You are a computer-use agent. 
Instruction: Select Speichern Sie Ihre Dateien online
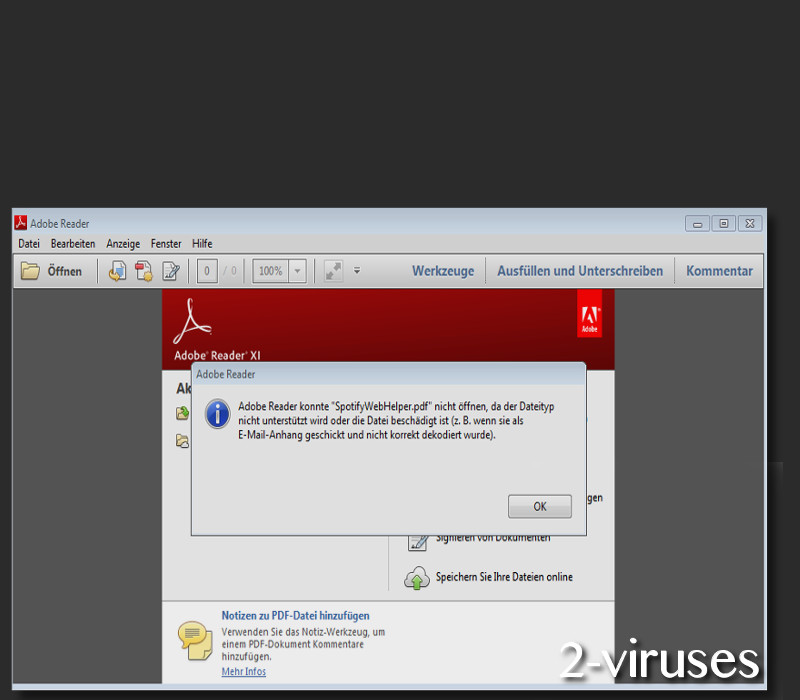(x=504, y=577)
